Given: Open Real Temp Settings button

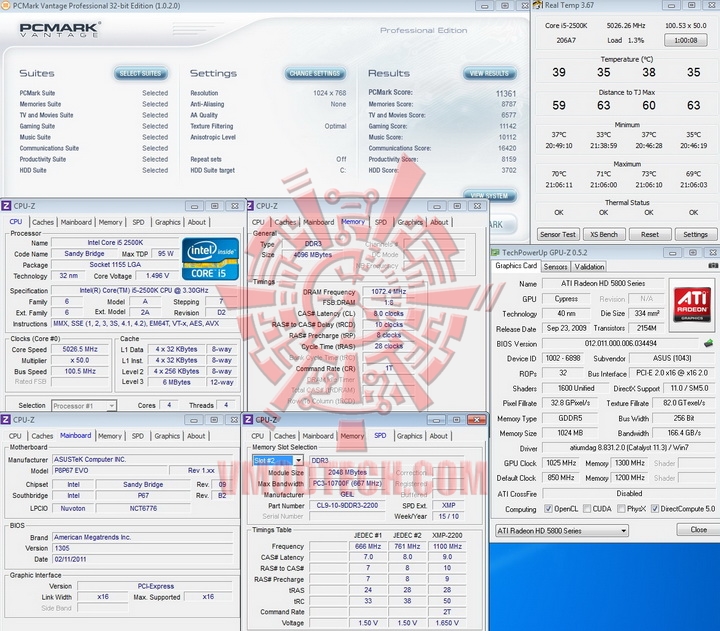Looking at the screenshot, I should 695,234.
